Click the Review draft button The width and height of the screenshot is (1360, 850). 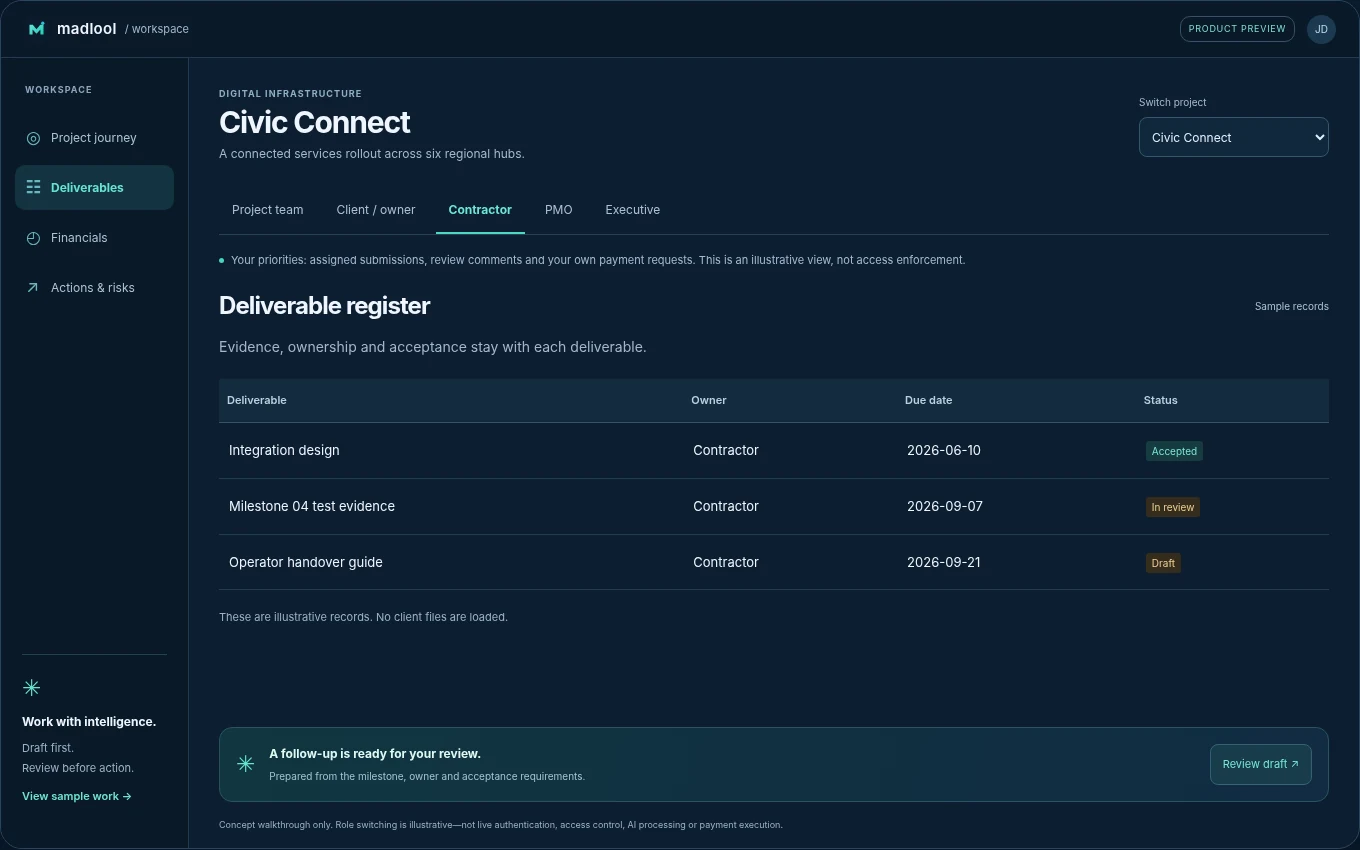click(x=1260, y=764)
